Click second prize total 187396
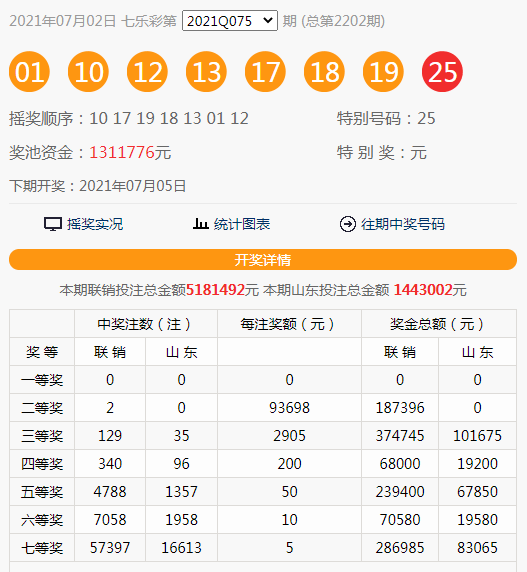The height and width of the screenshot is (572, 527). (400, 408)
